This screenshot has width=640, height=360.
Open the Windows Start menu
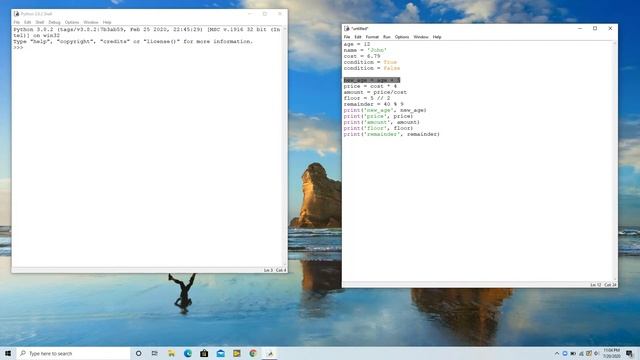point(8,353)
